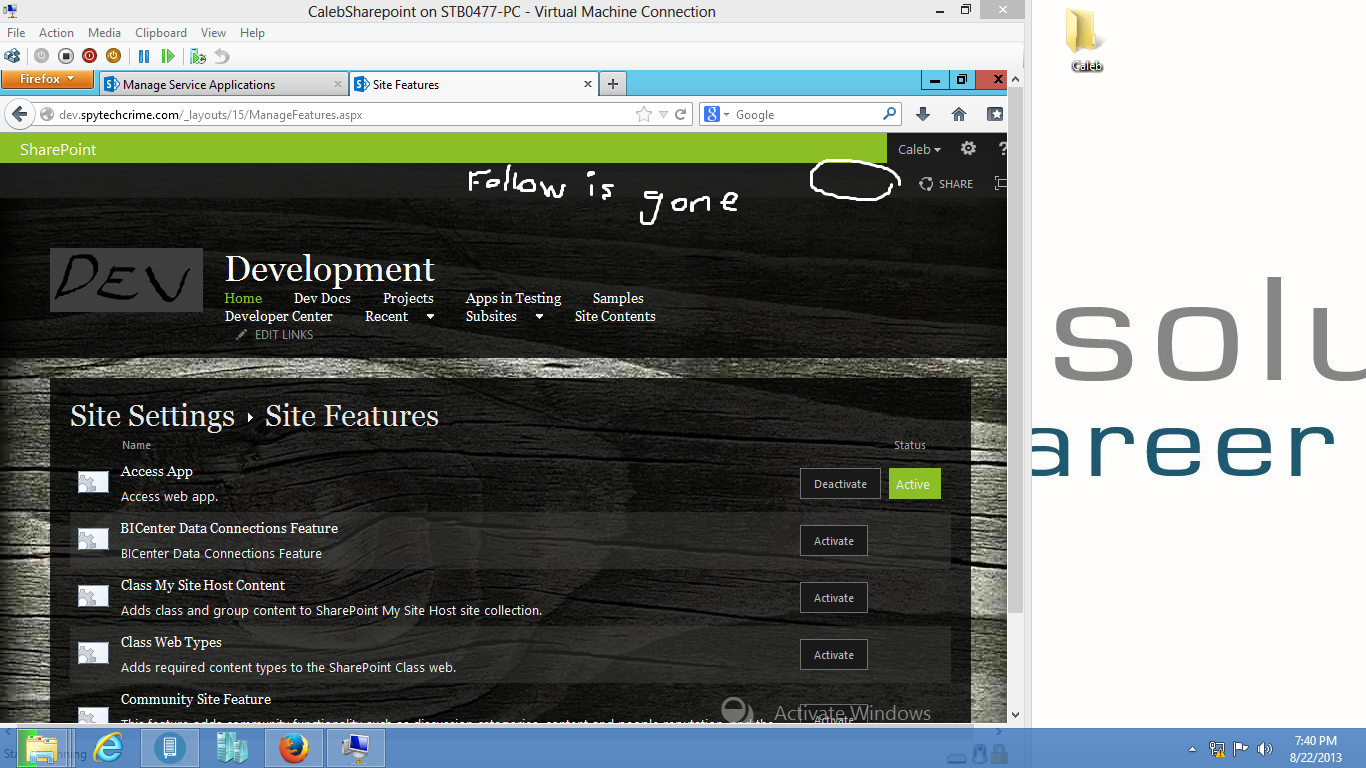Activate BICenter Data Connections Feature
1366x768 pixels.
(x=834, y=541)
